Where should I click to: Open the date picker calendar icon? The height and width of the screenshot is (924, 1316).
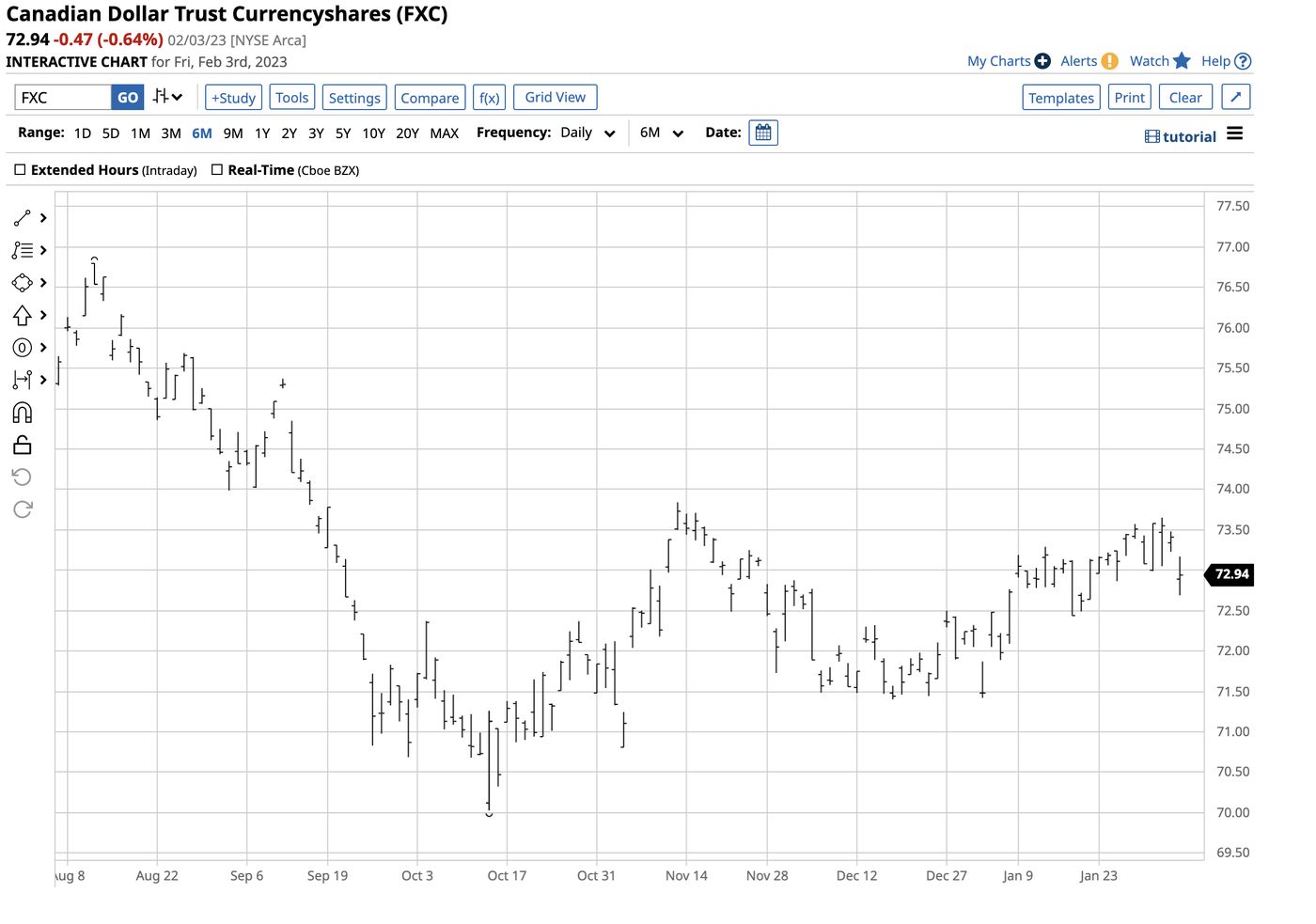pyautogui.click(x=763, y=133)
